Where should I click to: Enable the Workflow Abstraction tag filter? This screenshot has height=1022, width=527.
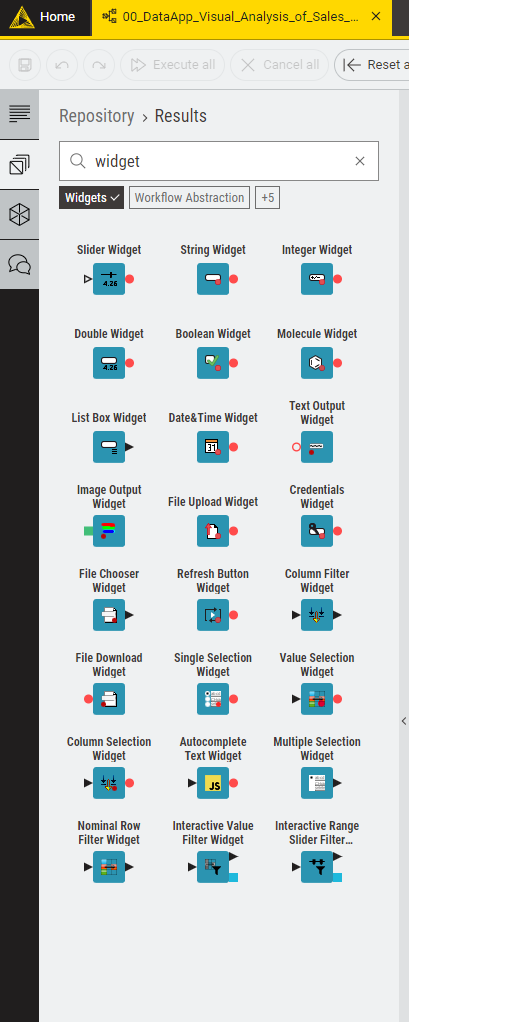pos(190,197)
